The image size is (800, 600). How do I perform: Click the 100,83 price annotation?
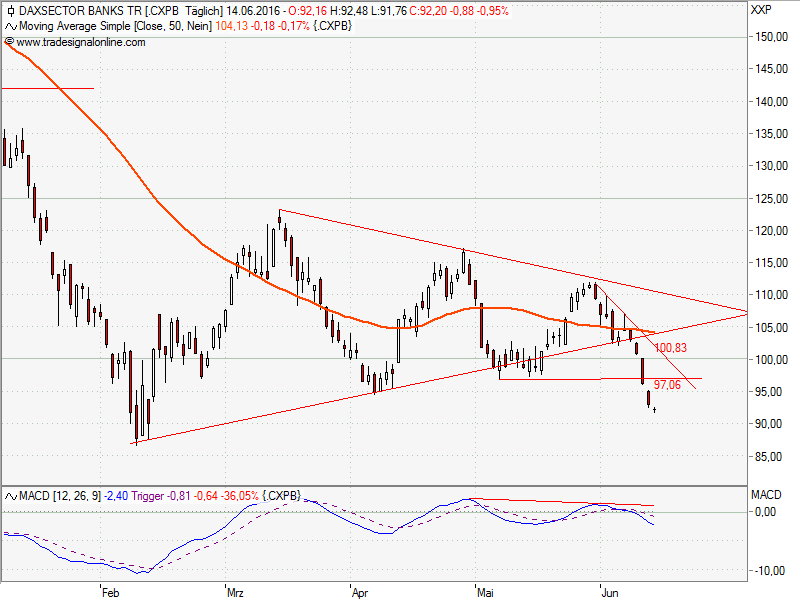point(670,348)
